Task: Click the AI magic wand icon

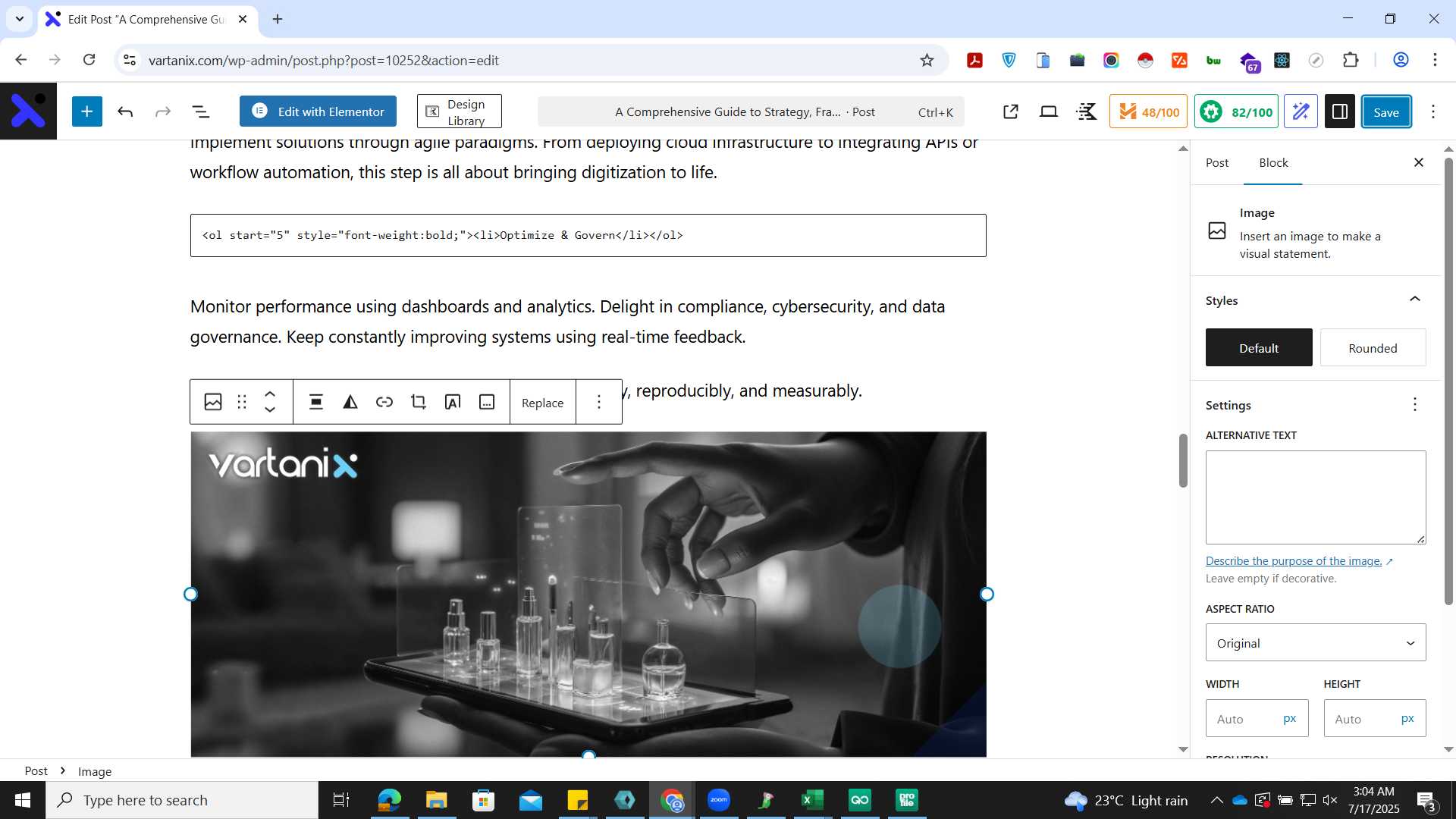Action: (x=1301, y=111)
